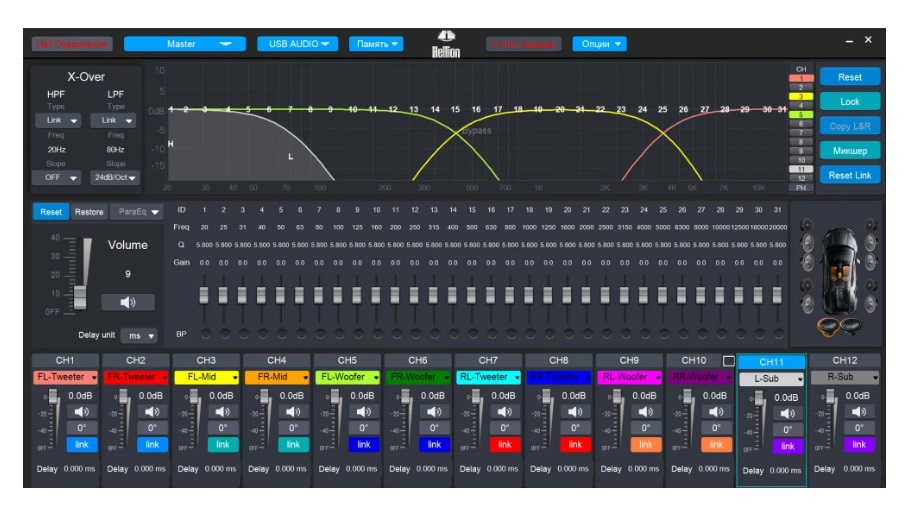The width and height of the screenshot is (915, 525).
Task: Mute the CH11 L-Sub speaker icon
Action: (x=787, y=414)
